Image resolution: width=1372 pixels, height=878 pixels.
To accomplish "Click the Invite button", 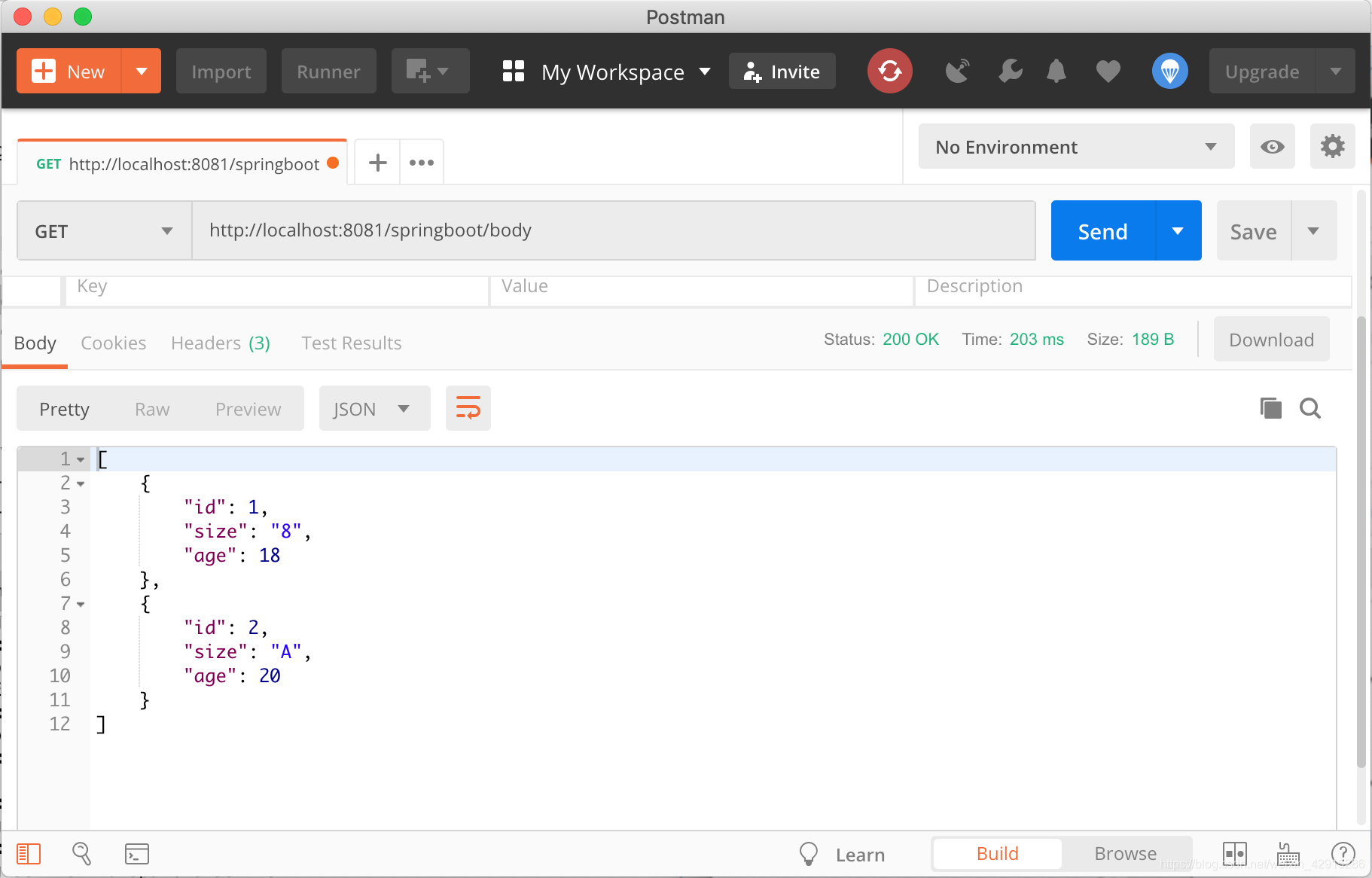I will point(782,72).
